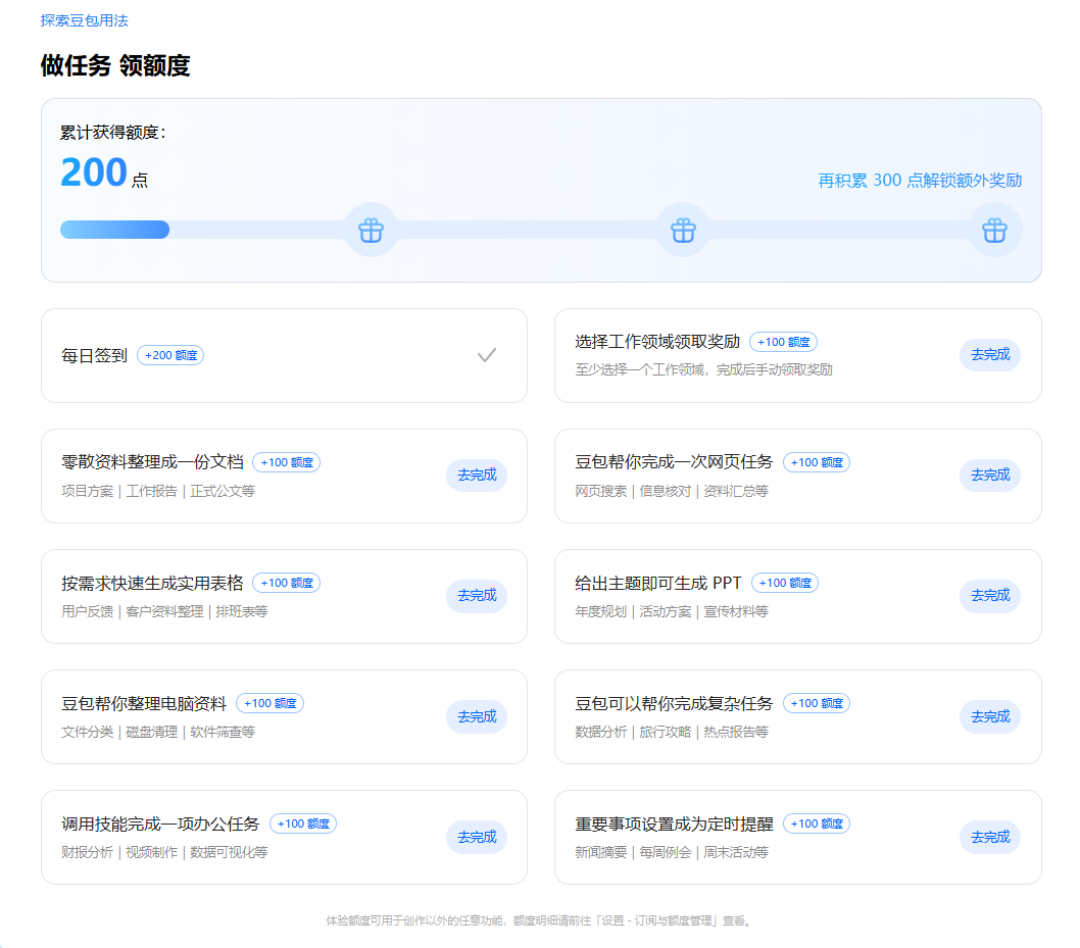Click the 零散资料整理成一份文档 title
This screenshot has height=948, width=1080.
(152, 462)
